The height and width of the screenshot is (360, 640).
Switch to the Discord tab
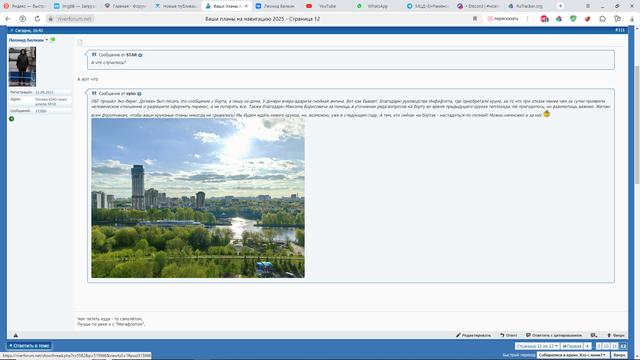tap(478, 6)
